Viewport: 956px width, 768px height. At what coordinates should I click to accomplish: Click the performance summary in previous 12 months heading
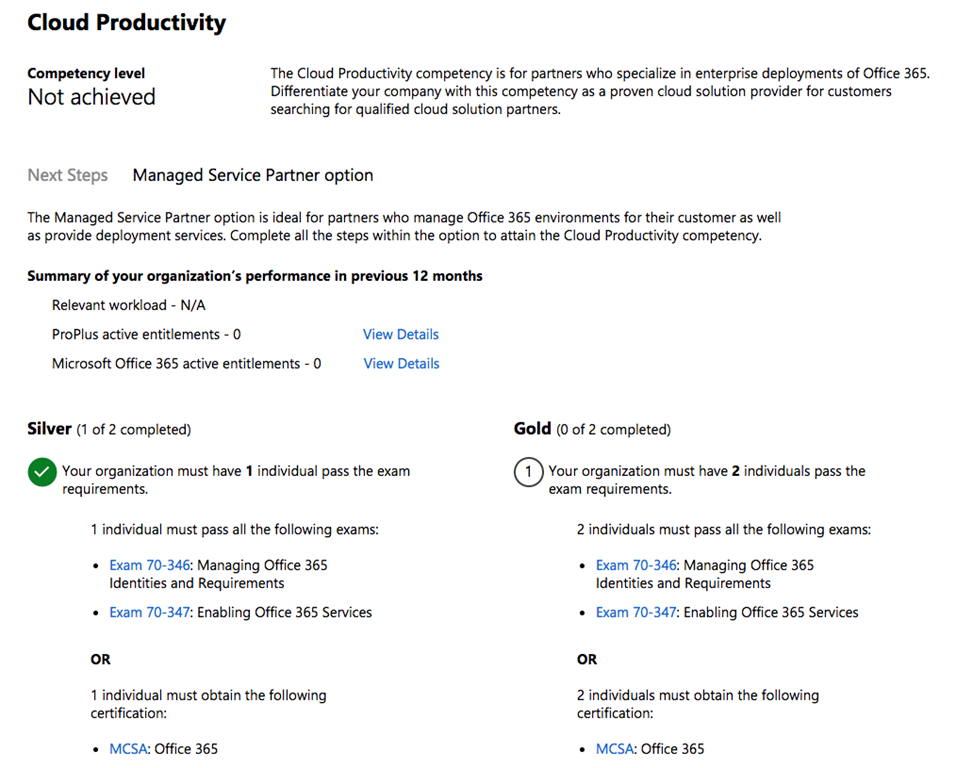255,276
